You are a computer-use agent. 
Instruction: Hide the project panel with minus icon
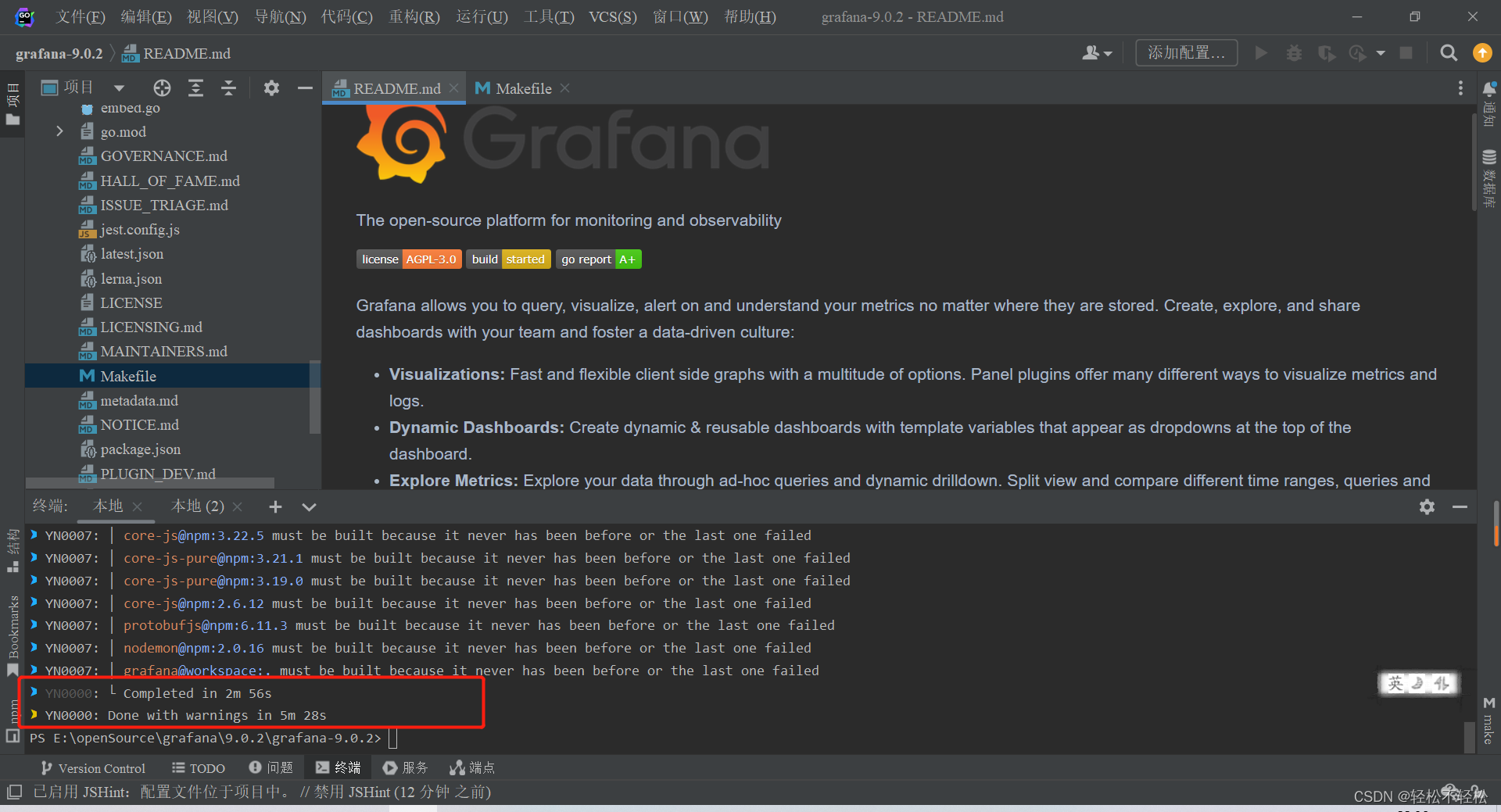305,88
